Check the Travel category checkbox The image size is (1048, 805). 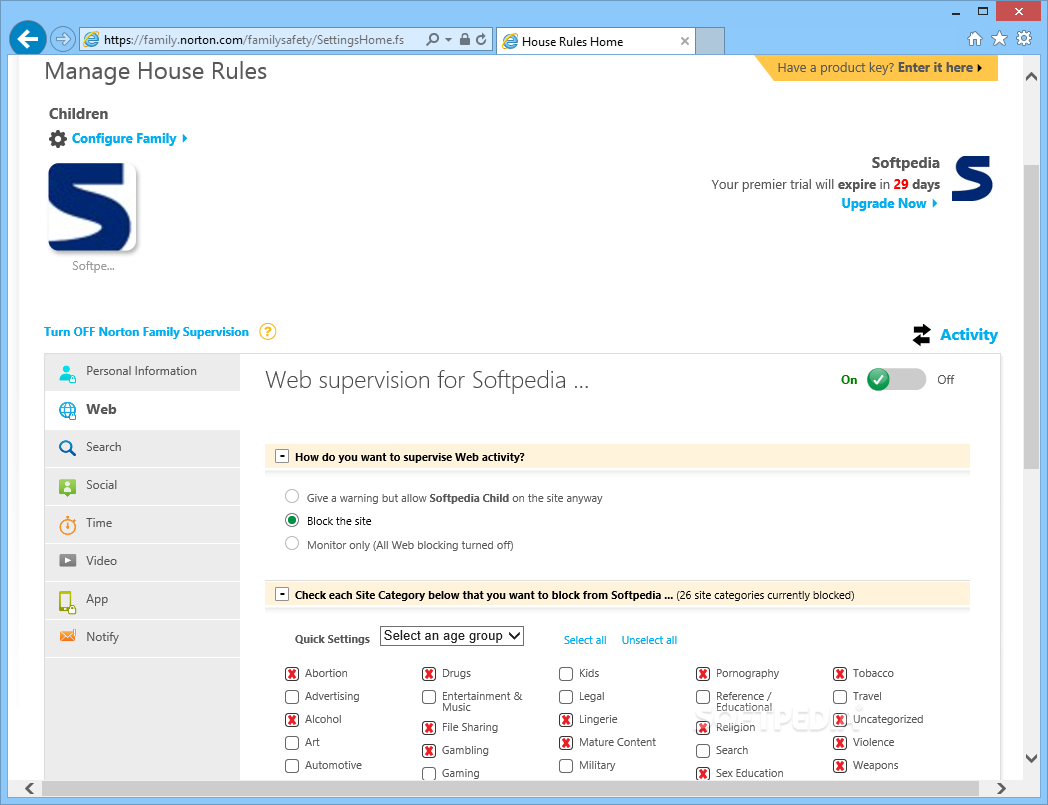(840, 697)
